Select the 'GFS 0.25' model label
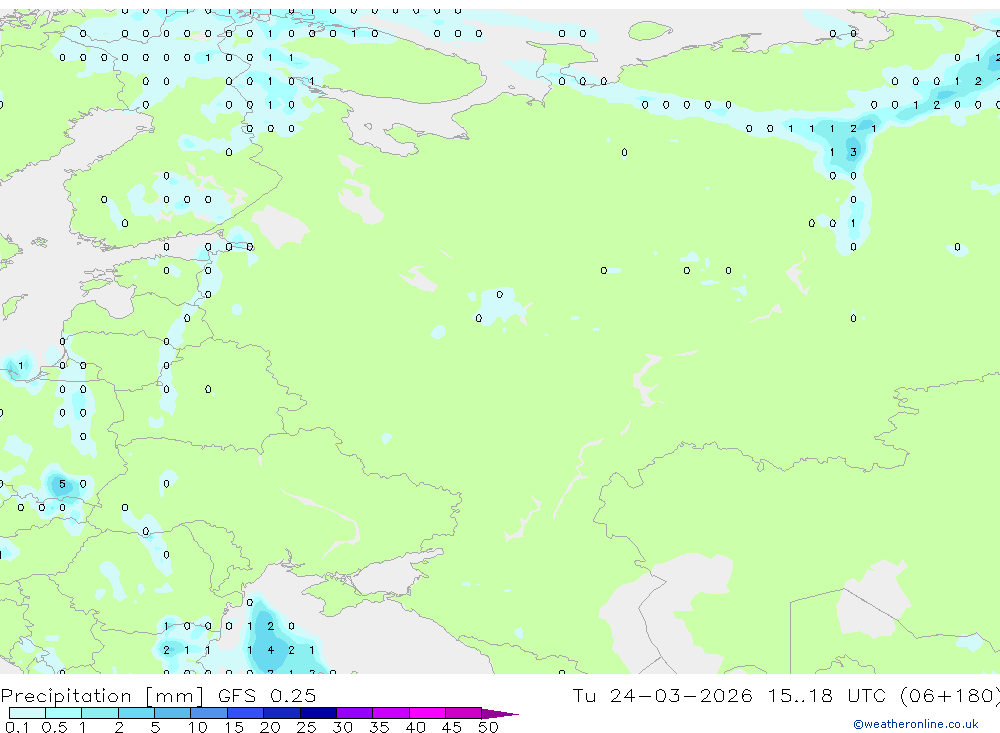 [x=267, y=695]
